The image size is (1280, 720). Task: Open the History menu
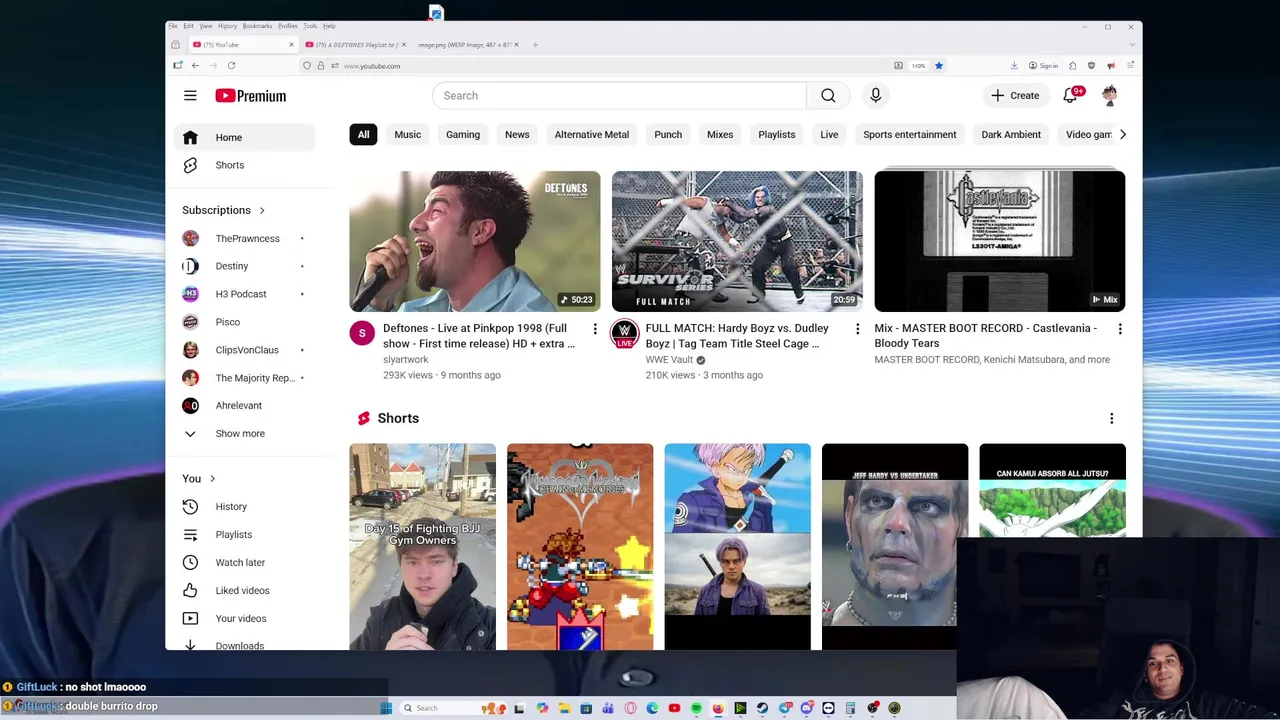tap(227, 26)
